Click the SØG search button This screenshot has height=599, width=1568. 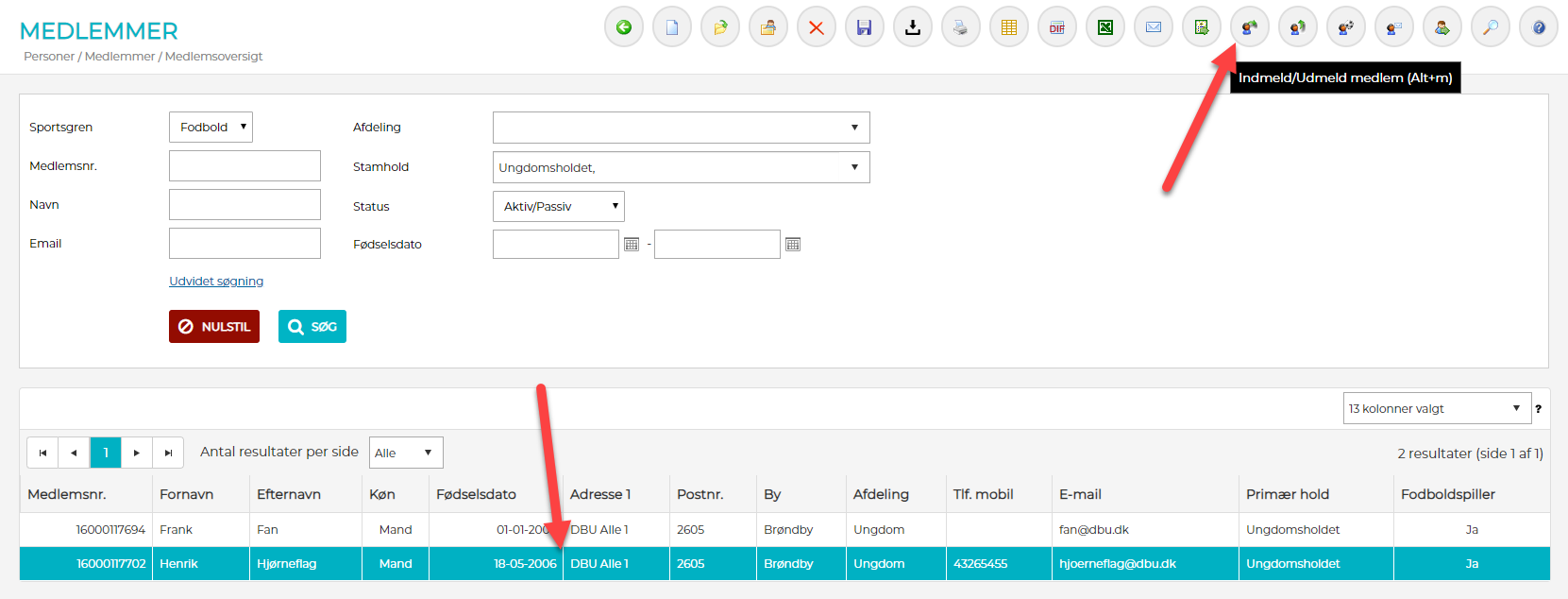coord(312,327)
